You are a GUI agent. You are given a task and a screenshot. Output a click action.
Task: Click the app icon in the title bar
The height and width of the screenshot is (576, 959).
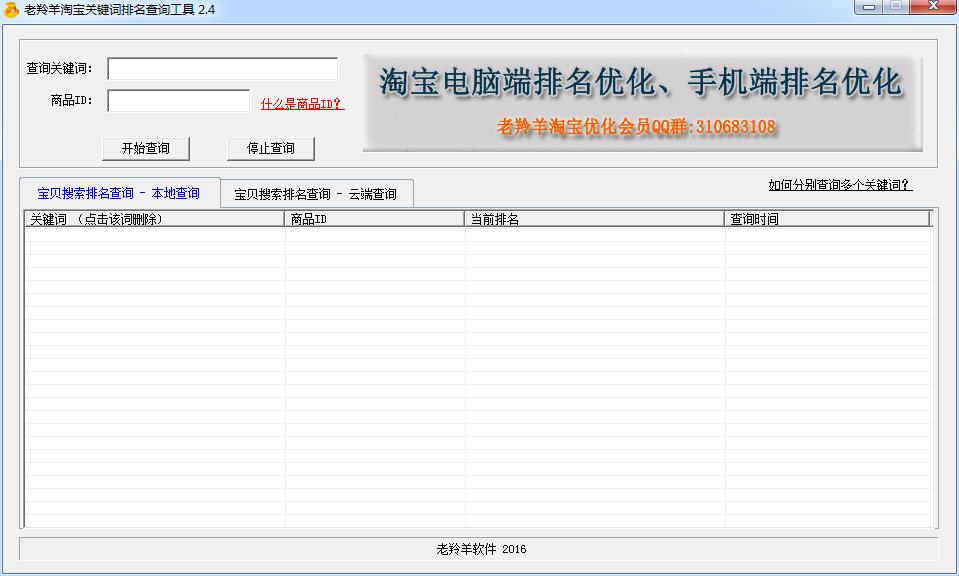[11, 10]
